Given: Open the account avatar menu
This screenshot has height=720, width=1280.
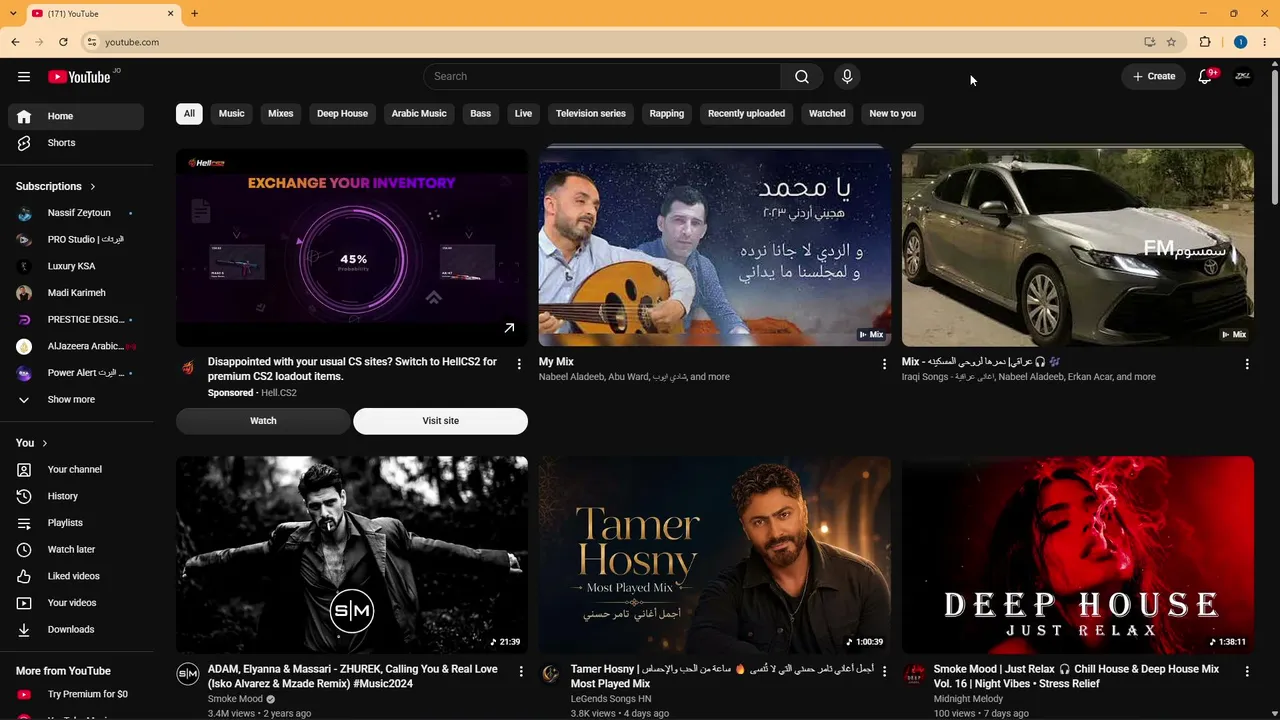Looking at the screenshot, I should 1243,76.
